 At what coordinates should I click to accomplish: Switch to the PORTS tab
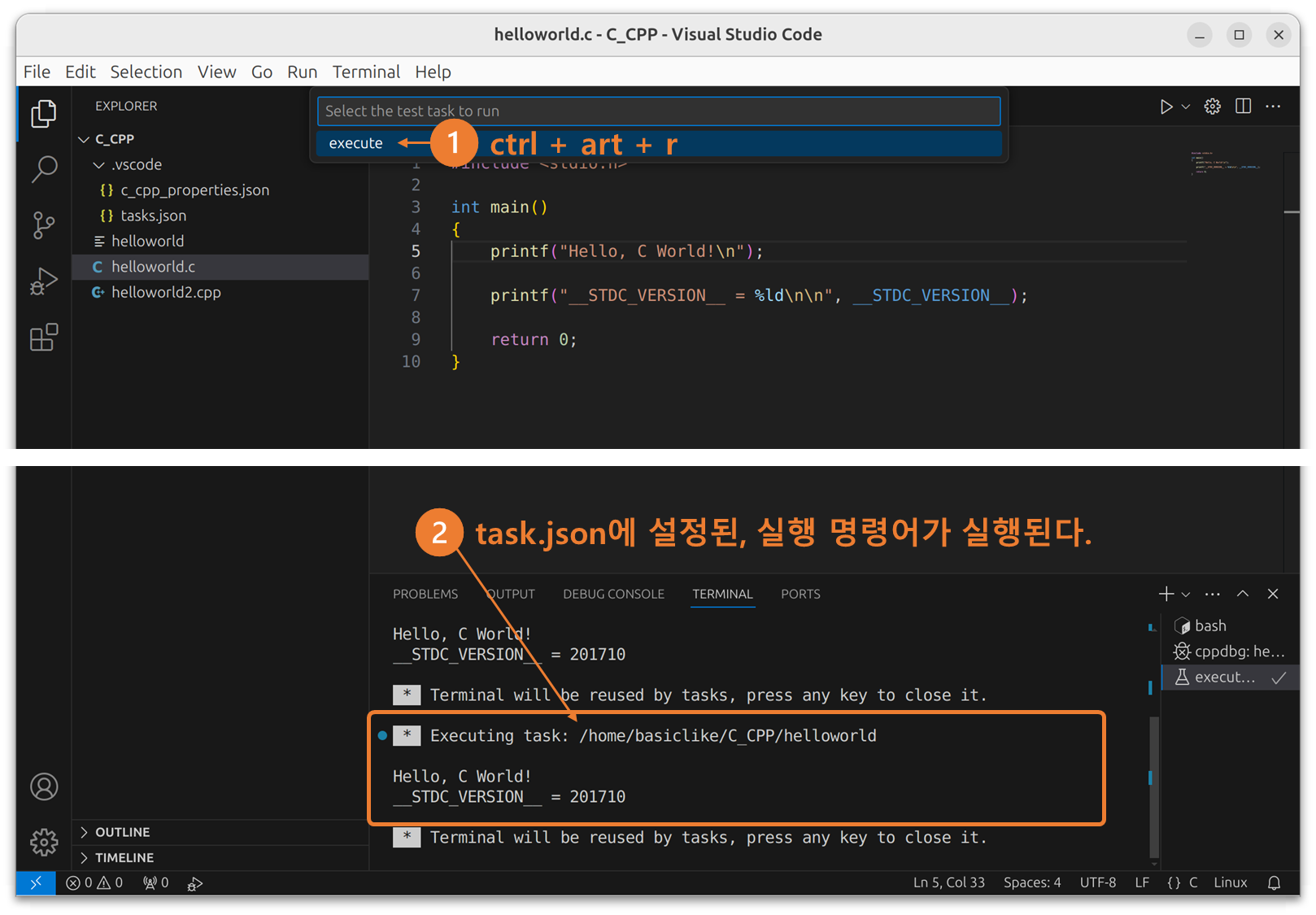pos(800,595)
